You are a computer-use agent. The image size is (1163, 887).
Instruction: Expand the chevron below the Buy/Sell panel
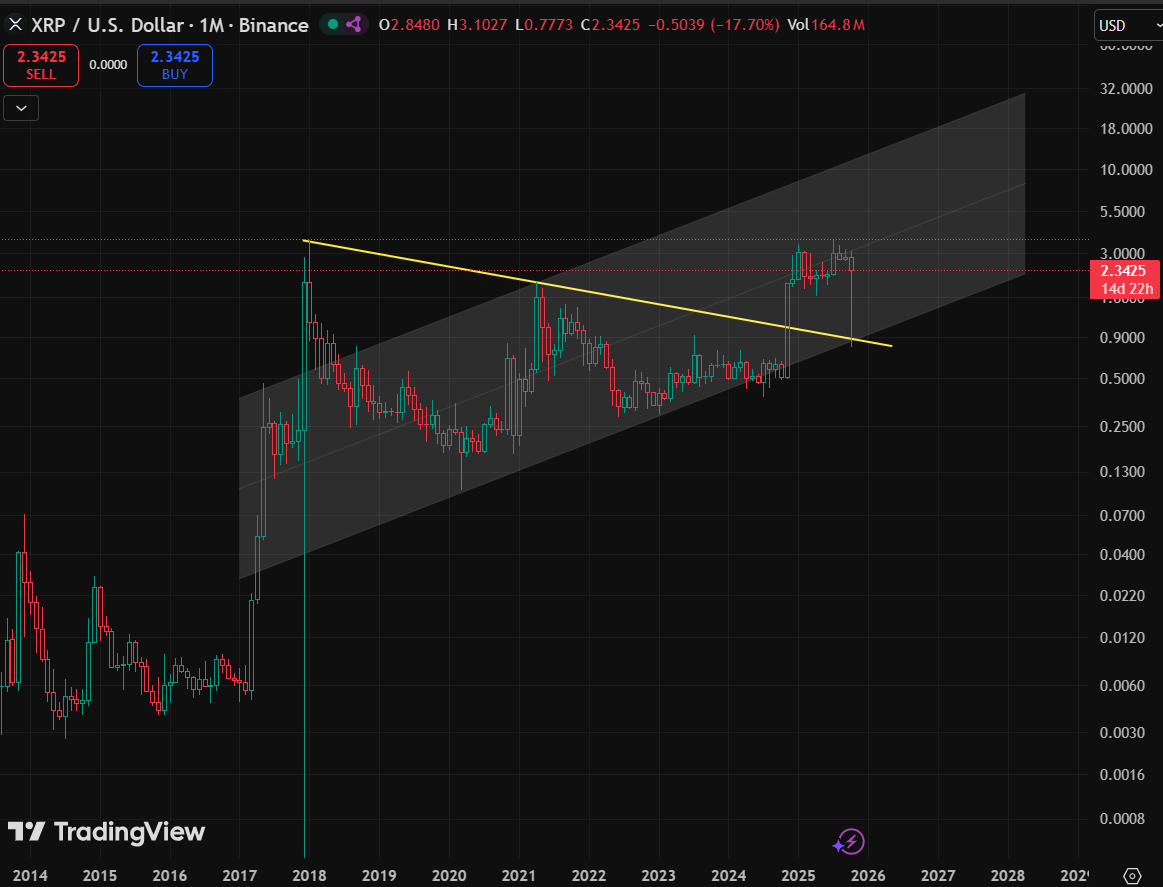pyautogui.click(x=20, y=107)
